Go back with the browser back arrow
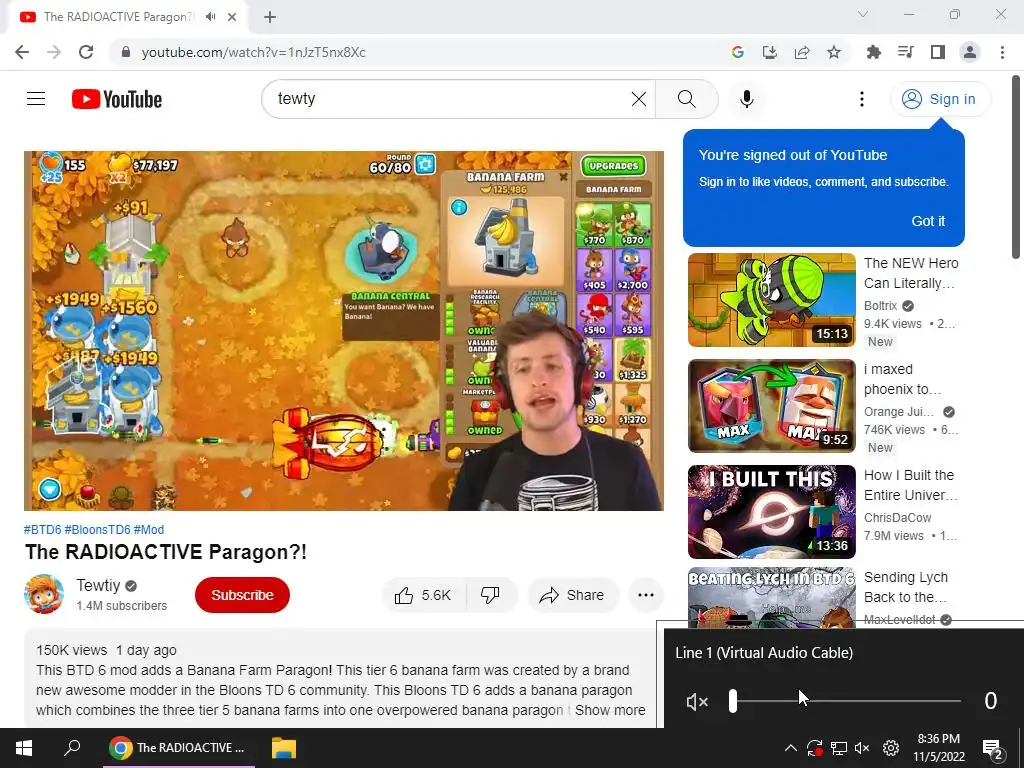This screenshot has width=1024, height=768. pos(22,52)
